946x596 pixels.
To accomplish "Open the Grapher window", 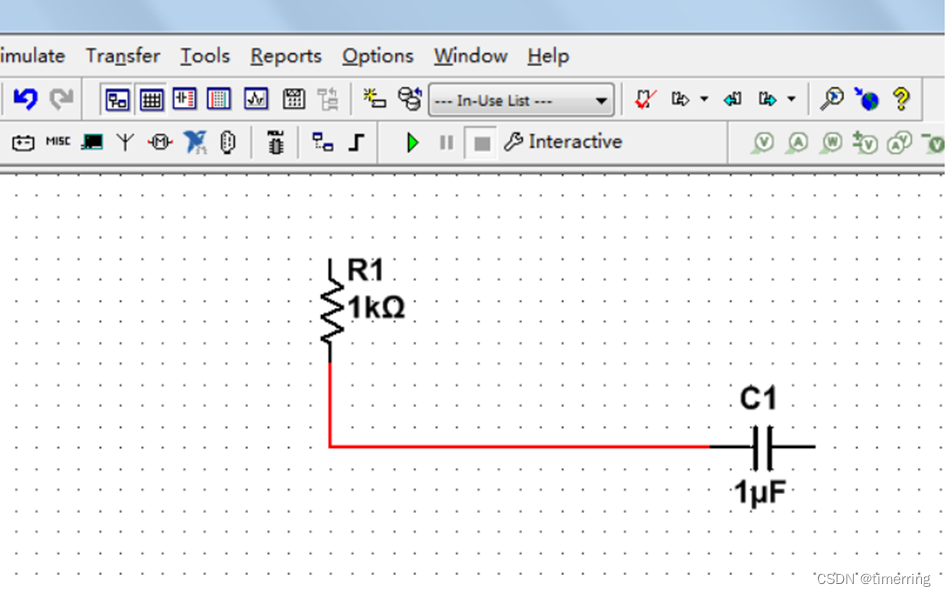I will (256, 99).
